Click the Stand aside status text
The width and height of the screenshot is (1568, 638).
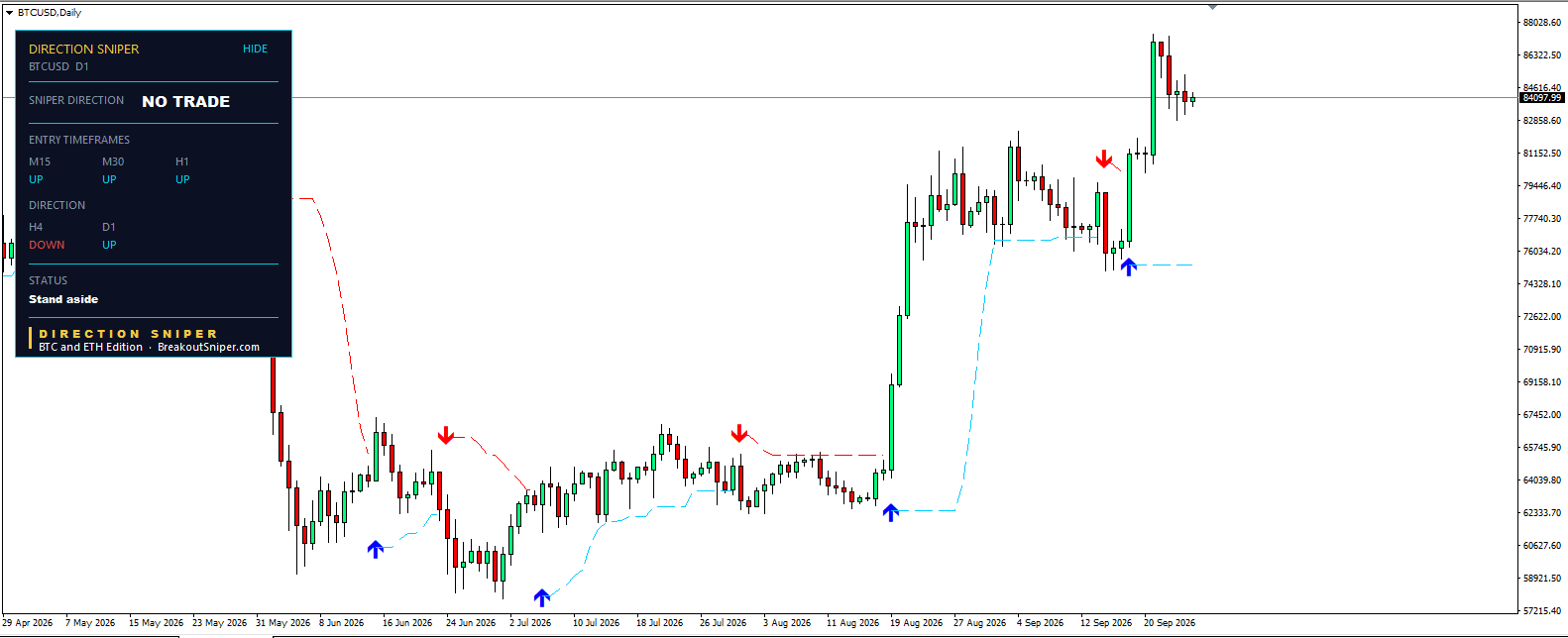tap(63, 299)
